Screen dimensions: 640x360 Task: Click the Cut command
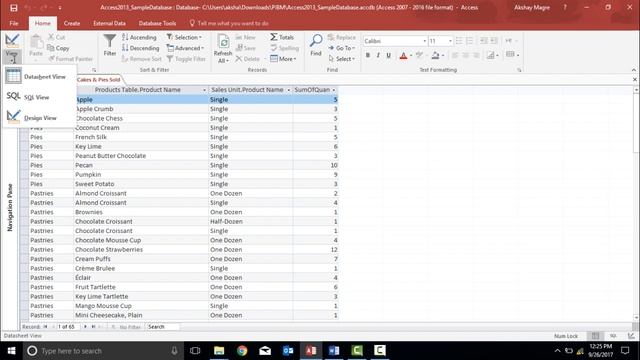point(57,37)
